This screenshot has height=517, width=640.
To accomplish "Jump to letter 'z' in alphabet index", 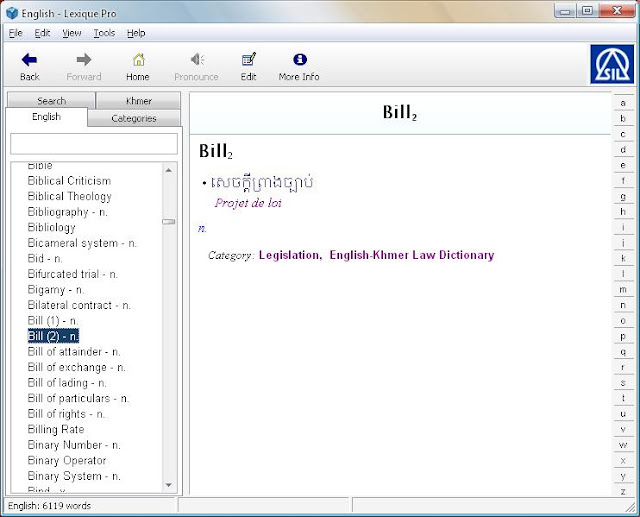I will click(x=623, y=491).
